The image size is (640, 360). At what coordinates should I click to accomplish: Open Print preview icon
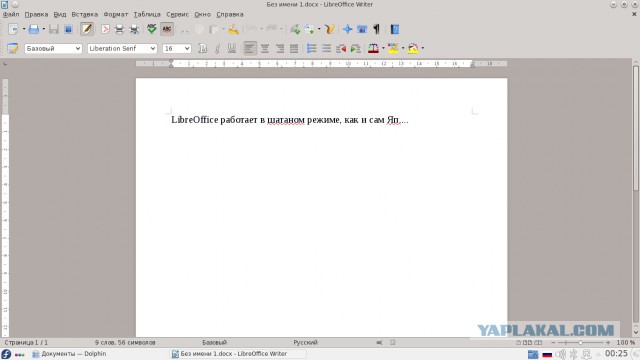pyautogui.click(x=134, y=29)
